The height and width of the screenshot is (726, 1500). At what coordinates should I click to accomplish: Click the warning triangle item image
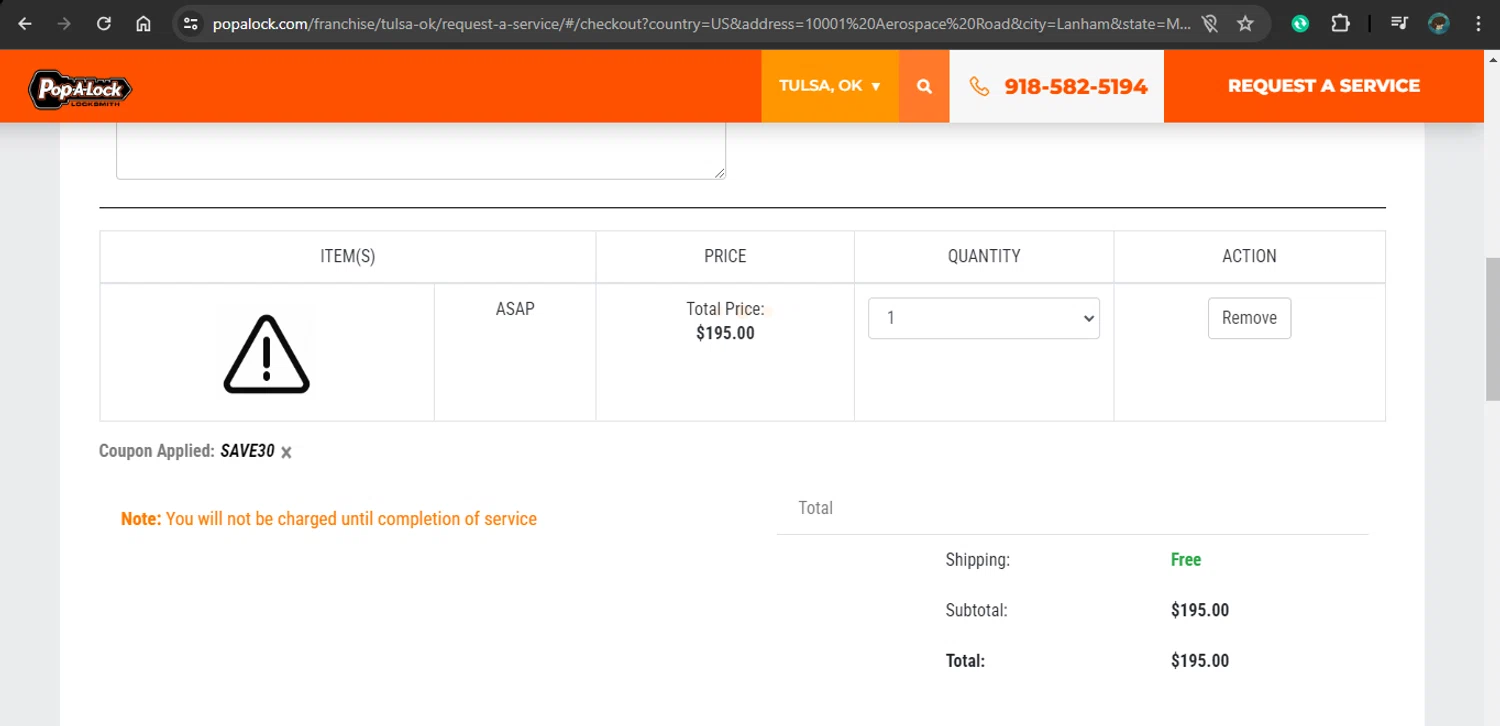click(266, 353)
